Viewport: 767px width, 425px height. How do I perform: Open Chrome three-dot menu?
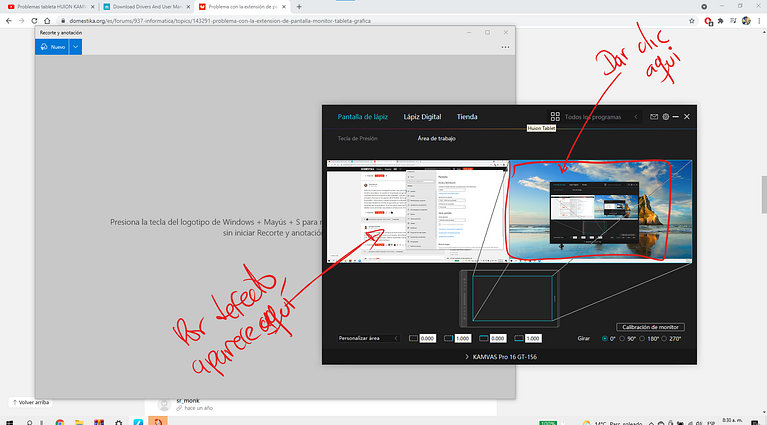759,21
